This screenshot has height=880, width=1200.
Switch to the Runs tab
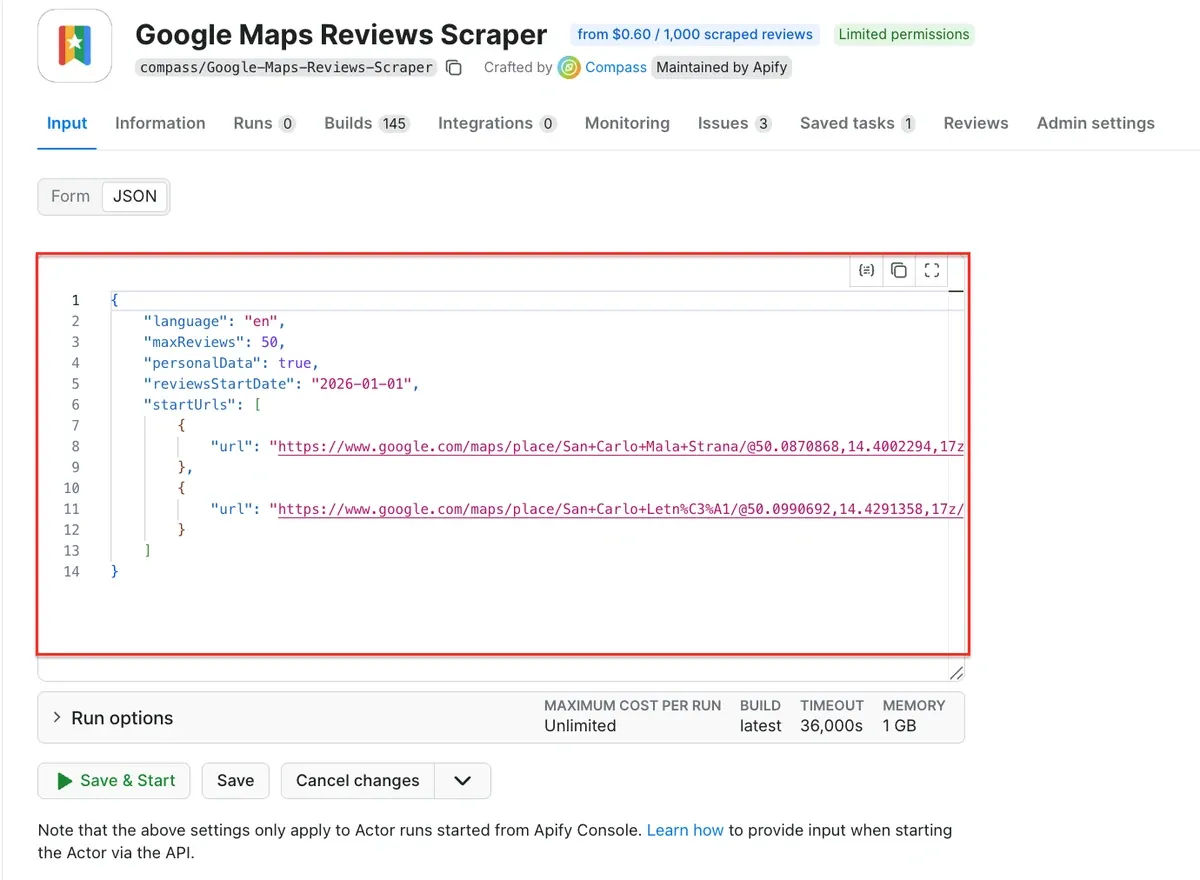tap(264, 123)
